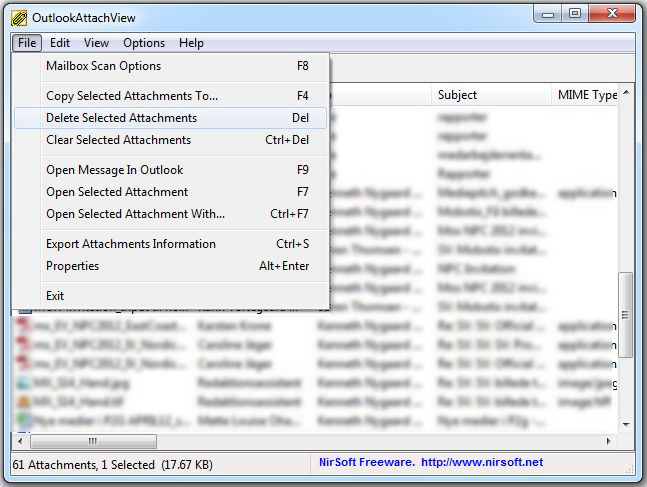Click the OutlookAttachView paperclip title icon
This screenshot has width=647, height=487.
[19, 18]
